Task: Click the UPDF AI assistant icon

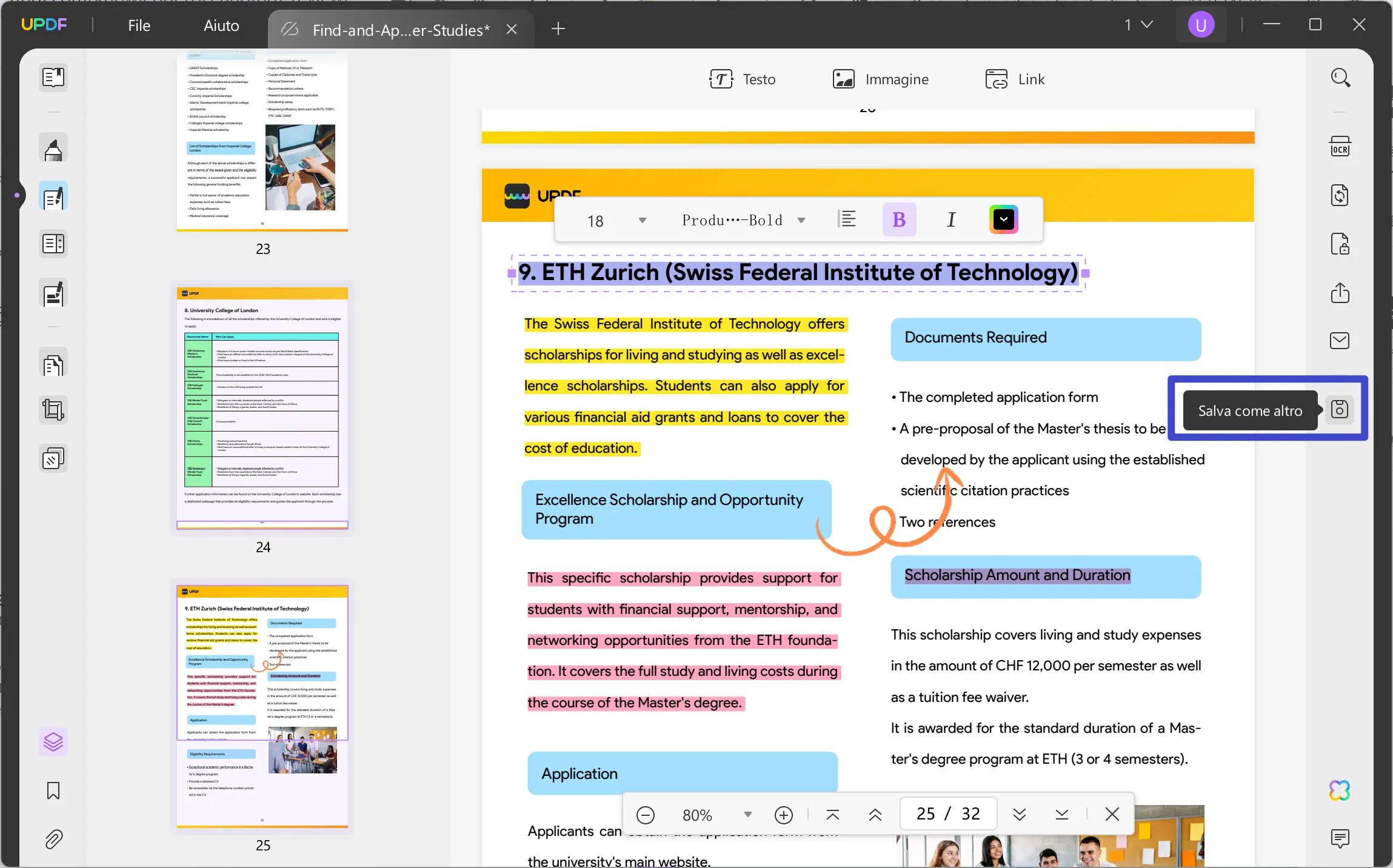Action: 1340,790
